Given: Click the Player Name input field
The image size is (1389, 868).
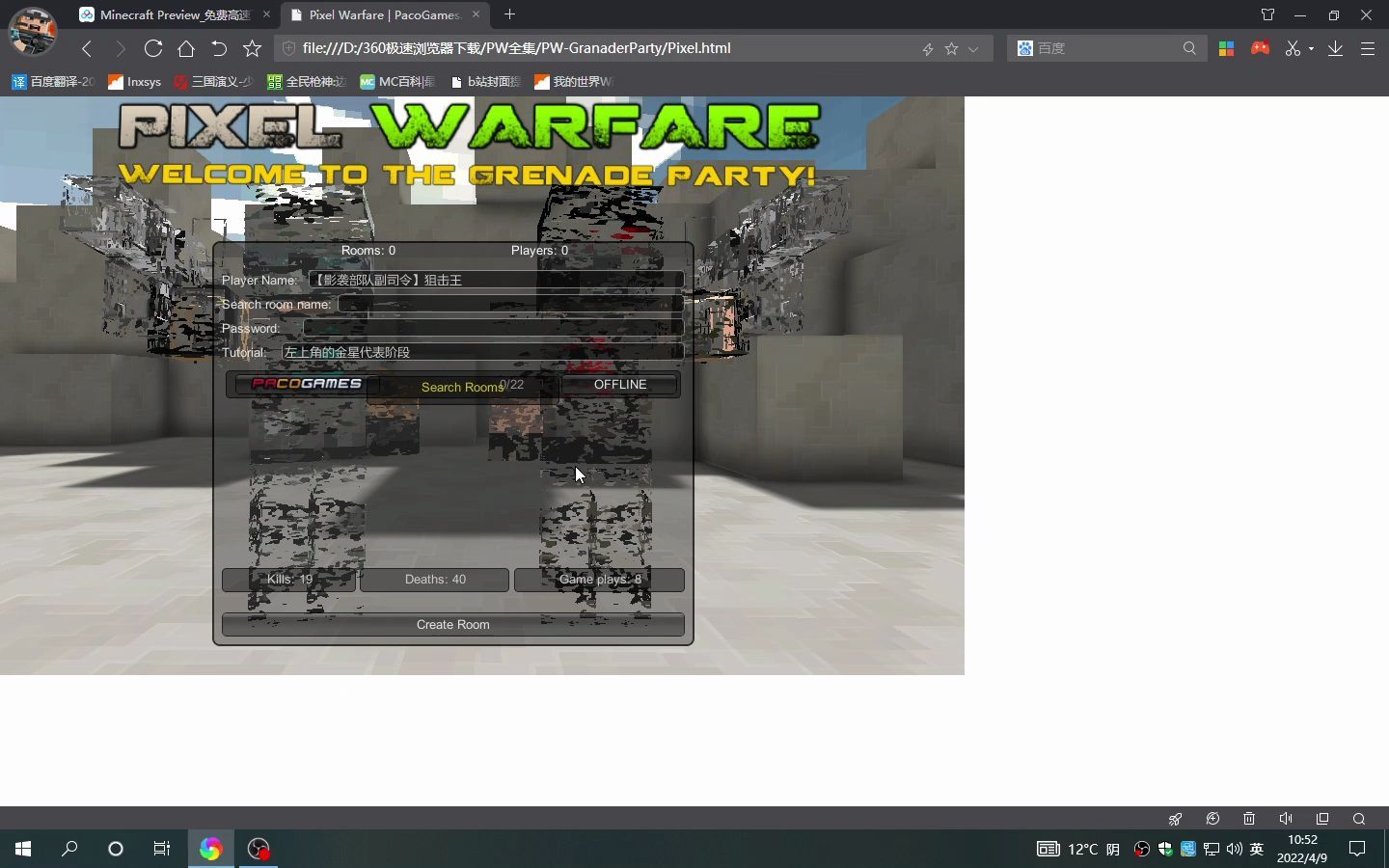Looking at the screenshot, I should click(x=496, y=280).
